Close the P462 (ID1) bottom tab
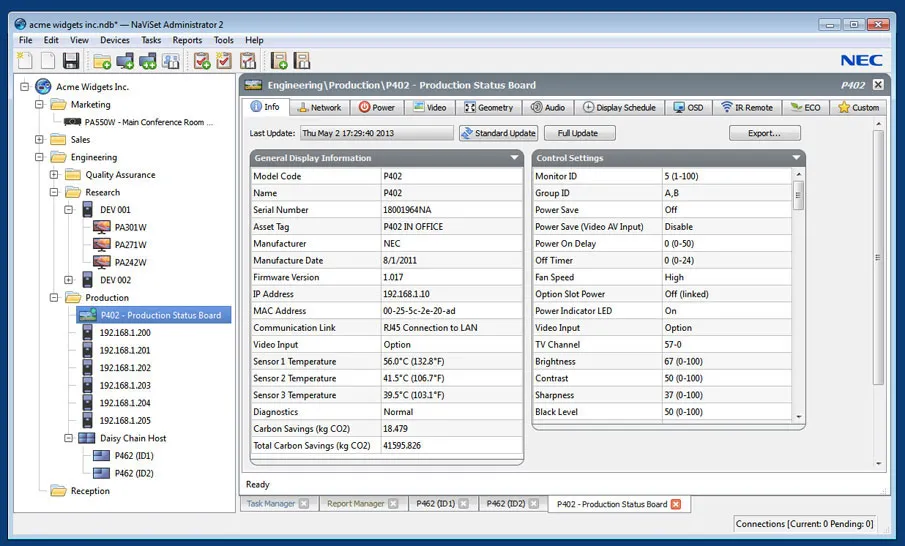 coord(463,504)
